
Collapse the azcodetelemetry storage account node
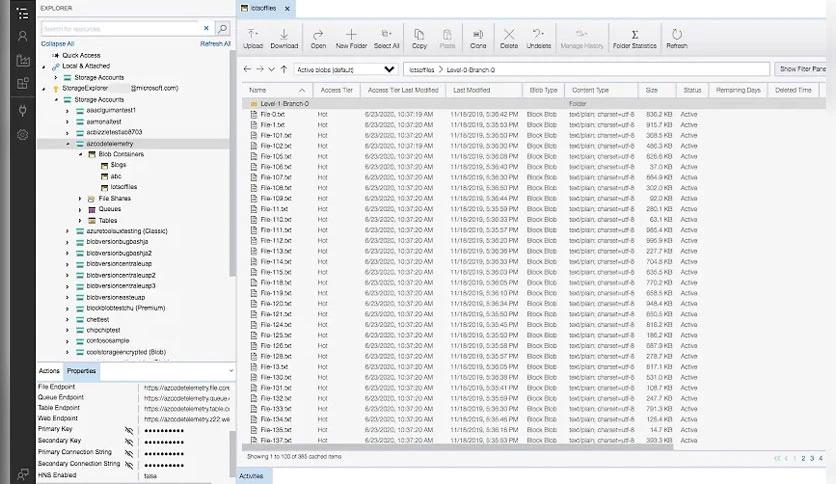[x=67, y=144]
